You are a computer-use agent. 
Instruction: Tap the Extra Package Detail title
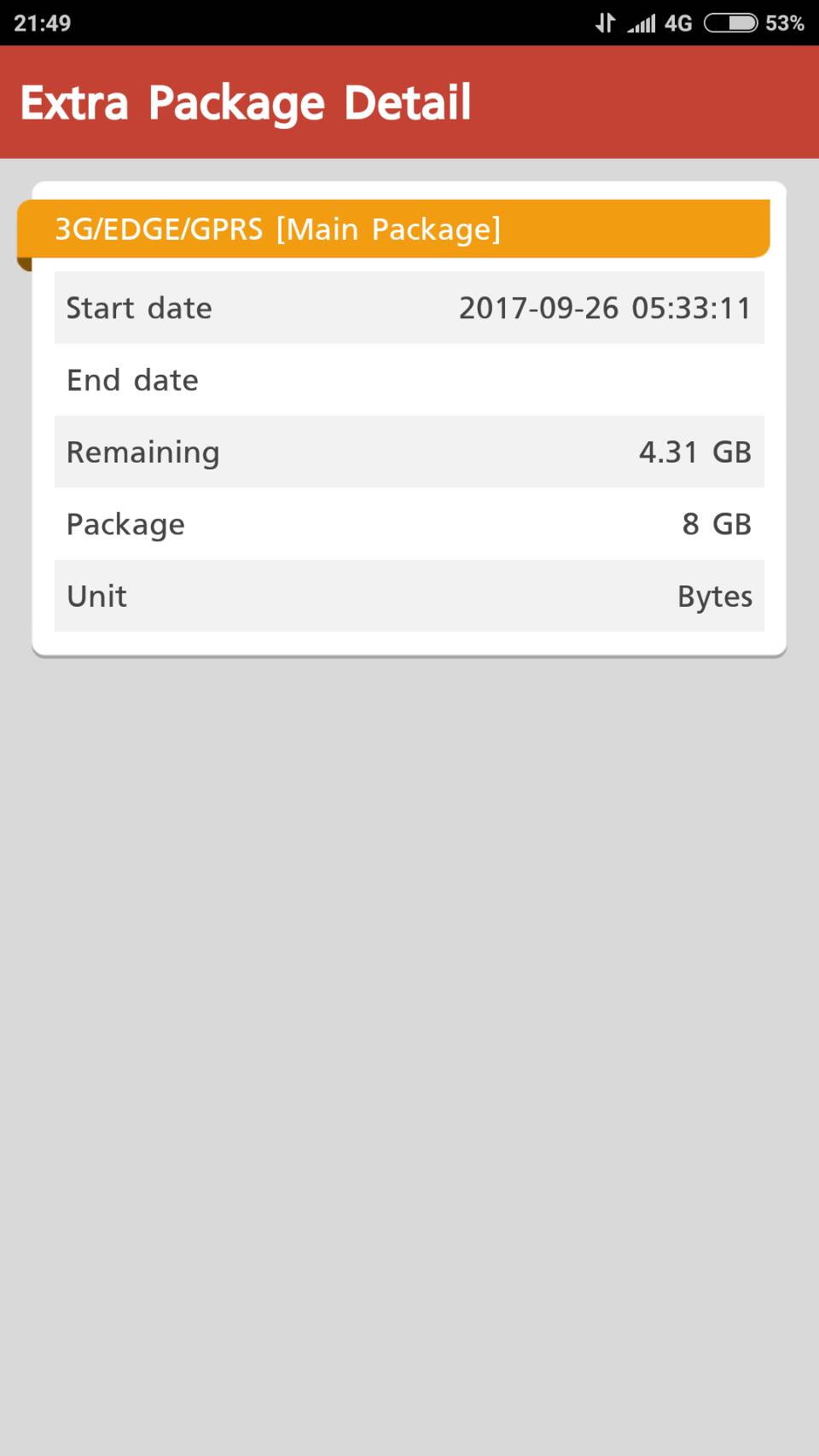(246, 103)
